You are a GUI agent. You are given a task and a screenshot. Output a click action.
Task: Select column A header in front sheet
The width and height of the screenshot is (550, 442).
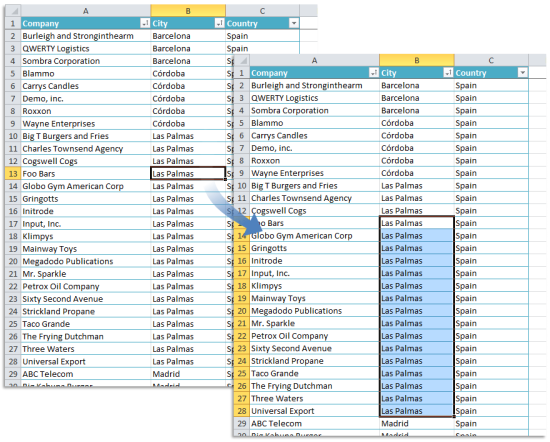tap(314, 61)
